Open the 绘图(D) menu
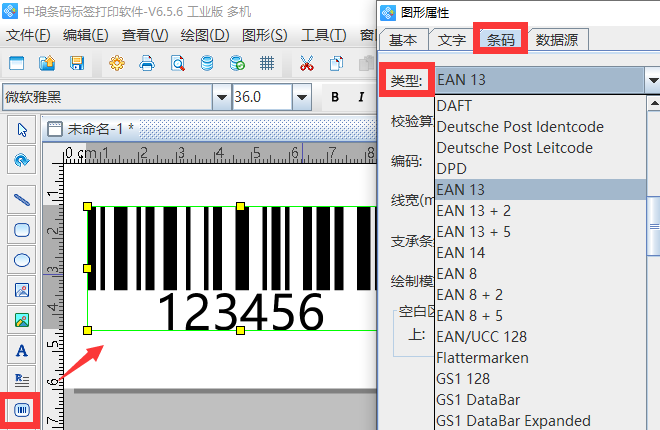The width and height of the screenshot is (660, 430). pos(205,35)
